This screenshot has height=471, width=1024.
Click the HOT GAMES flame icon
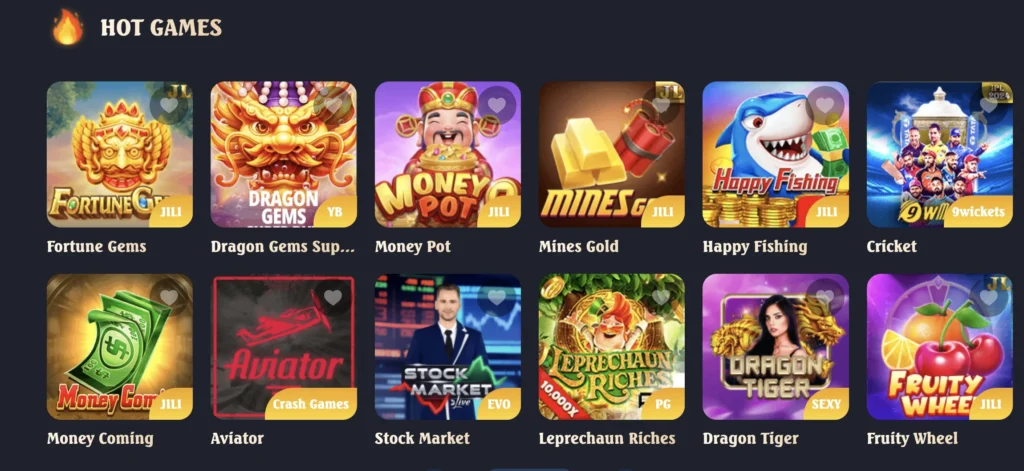tap(68, 27)
